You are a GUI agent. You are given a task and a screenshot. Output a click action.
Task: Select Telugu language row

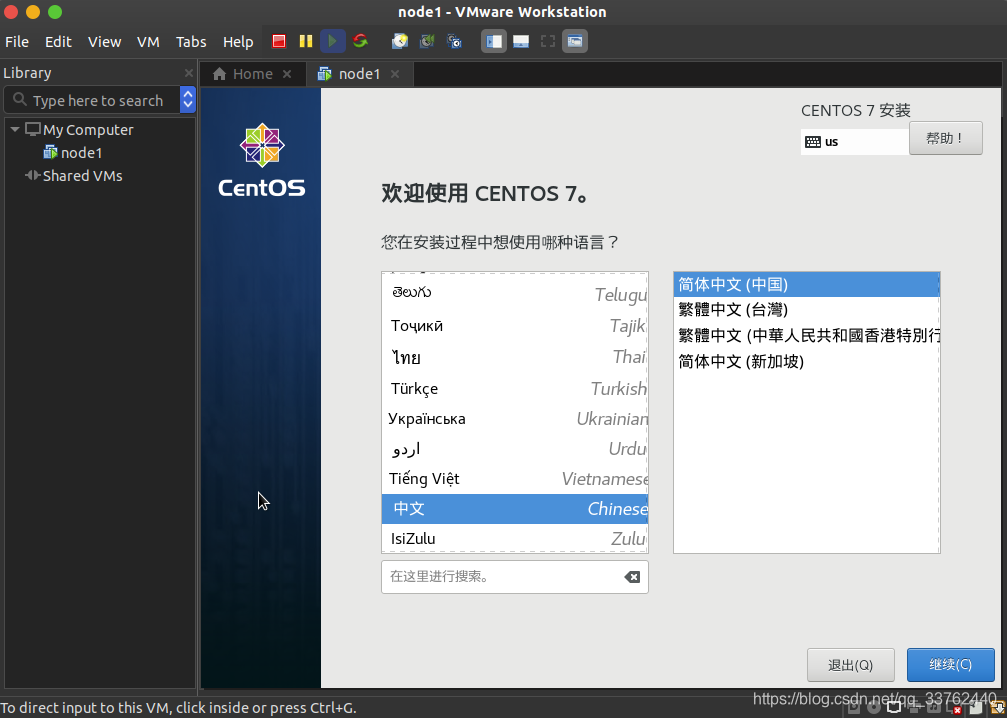(515, 293)
